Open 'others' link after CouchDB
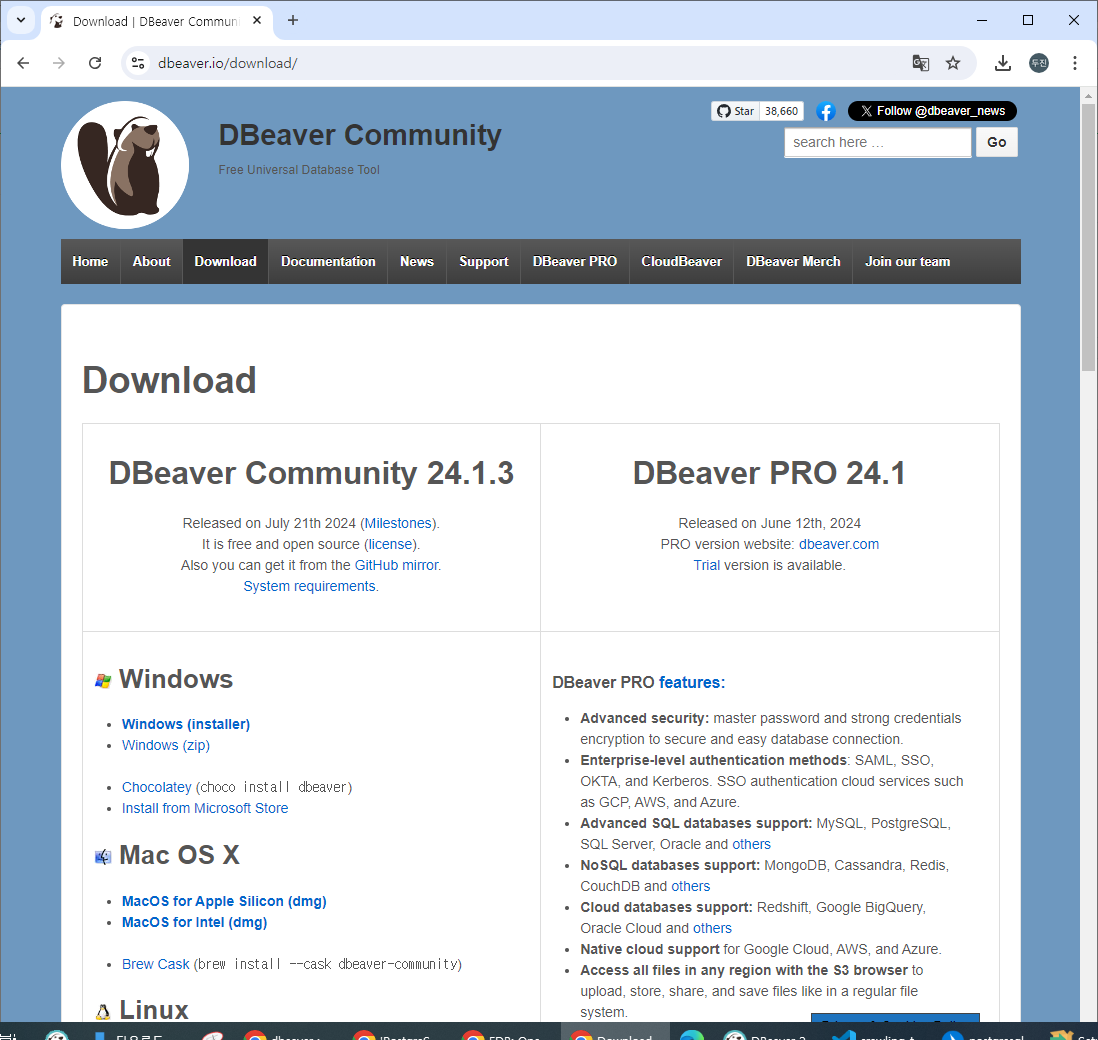The height and width of the screenshot is (1040, 1098). click(x=690, y=886)
